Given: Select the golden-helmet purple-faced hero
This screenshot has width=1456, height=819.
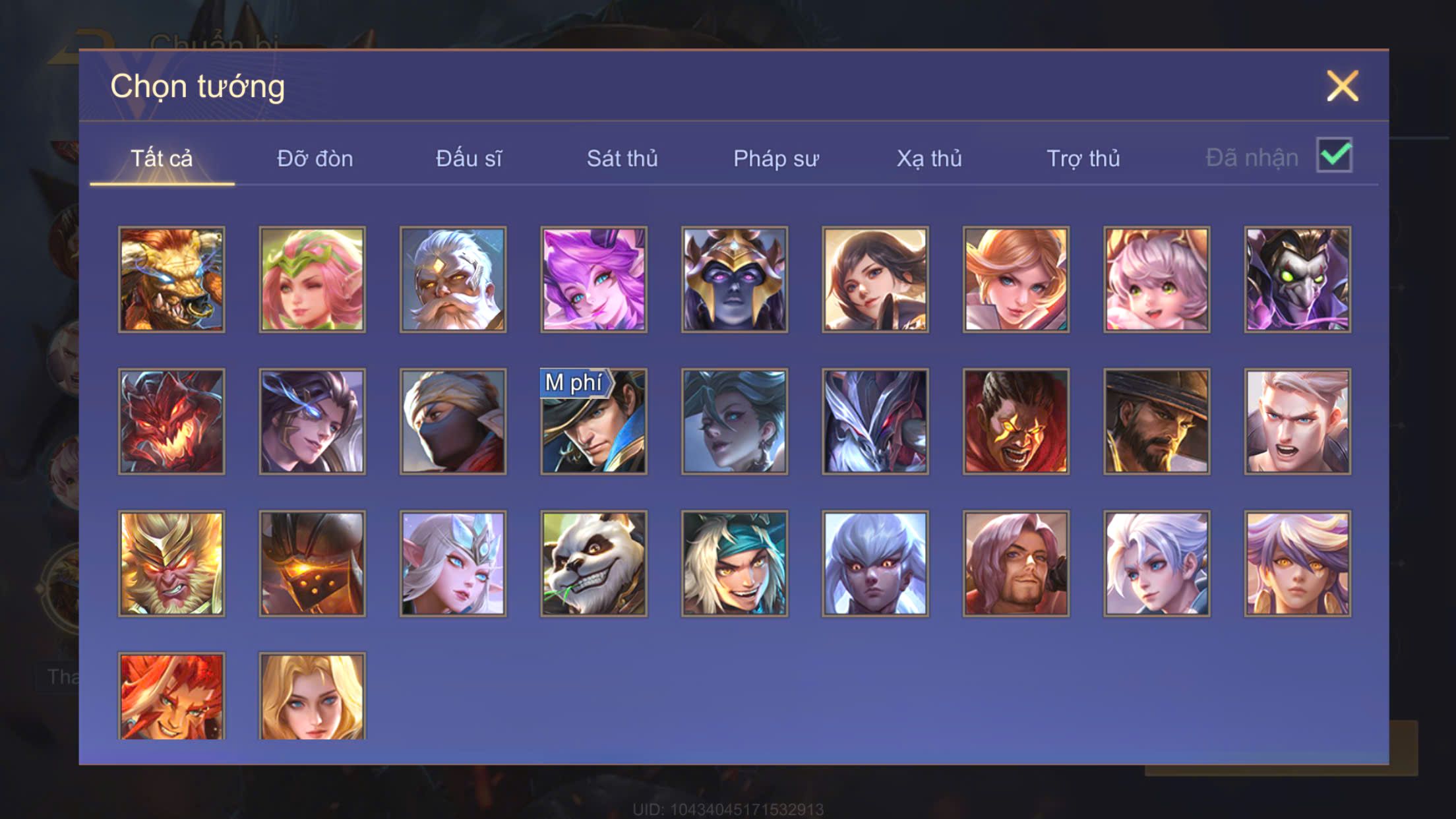Looking at the screenshot, I should [735, 280].
